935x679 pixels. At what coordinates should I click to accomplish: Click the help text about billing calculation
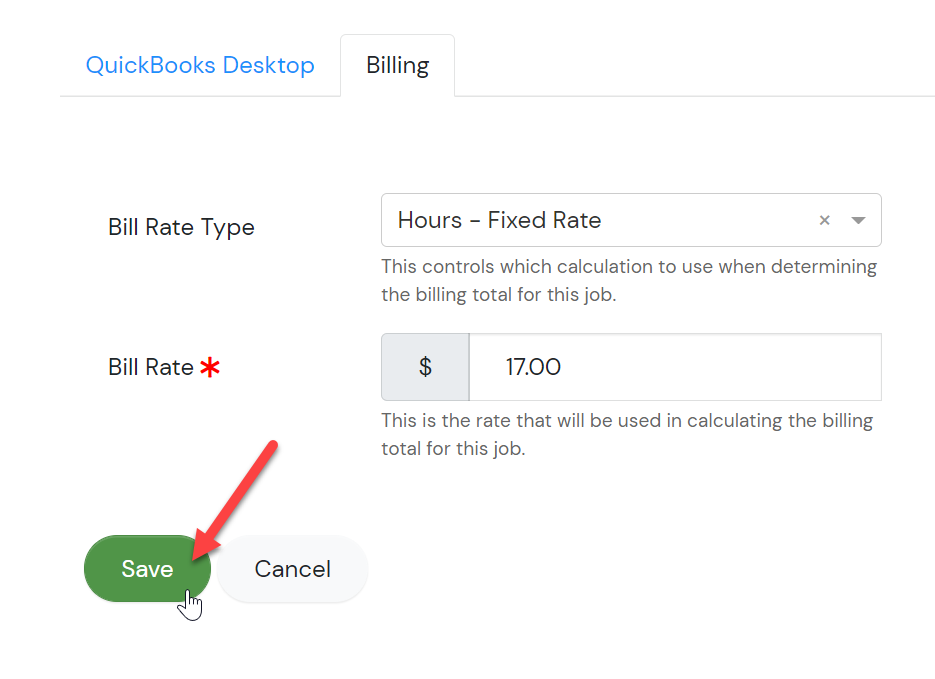tap(629, 280)
